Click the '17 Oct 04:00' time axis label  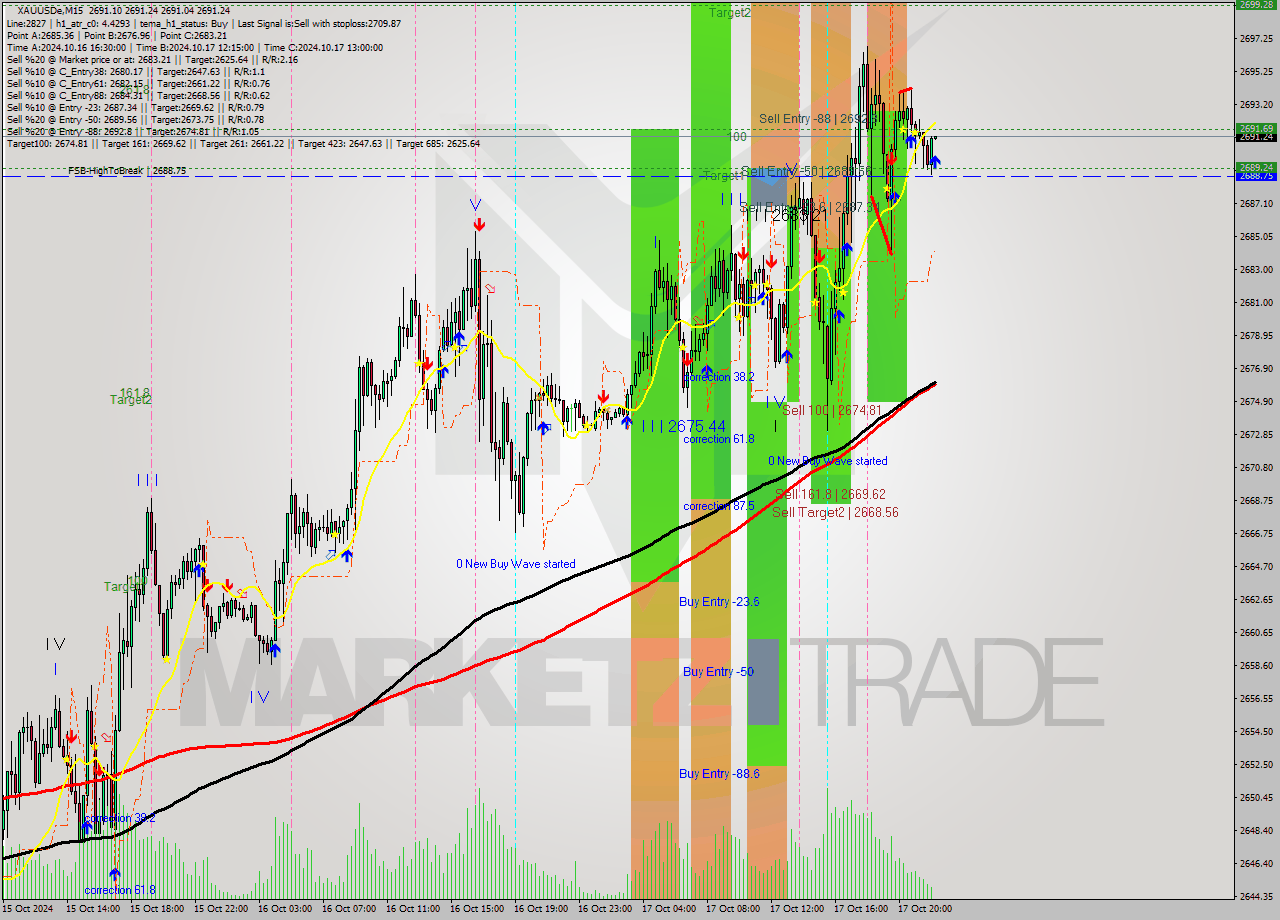pos(668,909)
